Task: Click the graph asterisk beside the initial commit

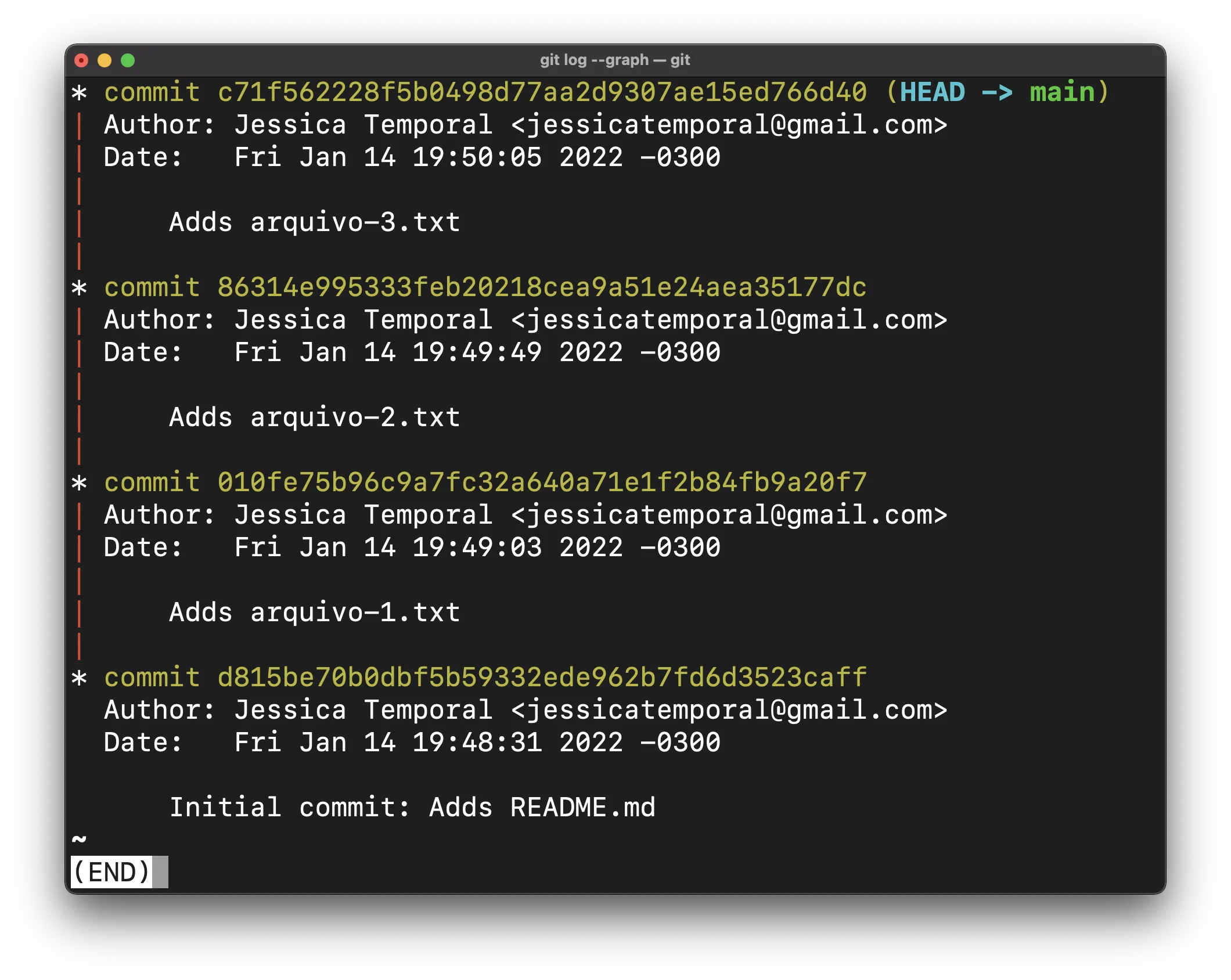Action: point(80,678)
